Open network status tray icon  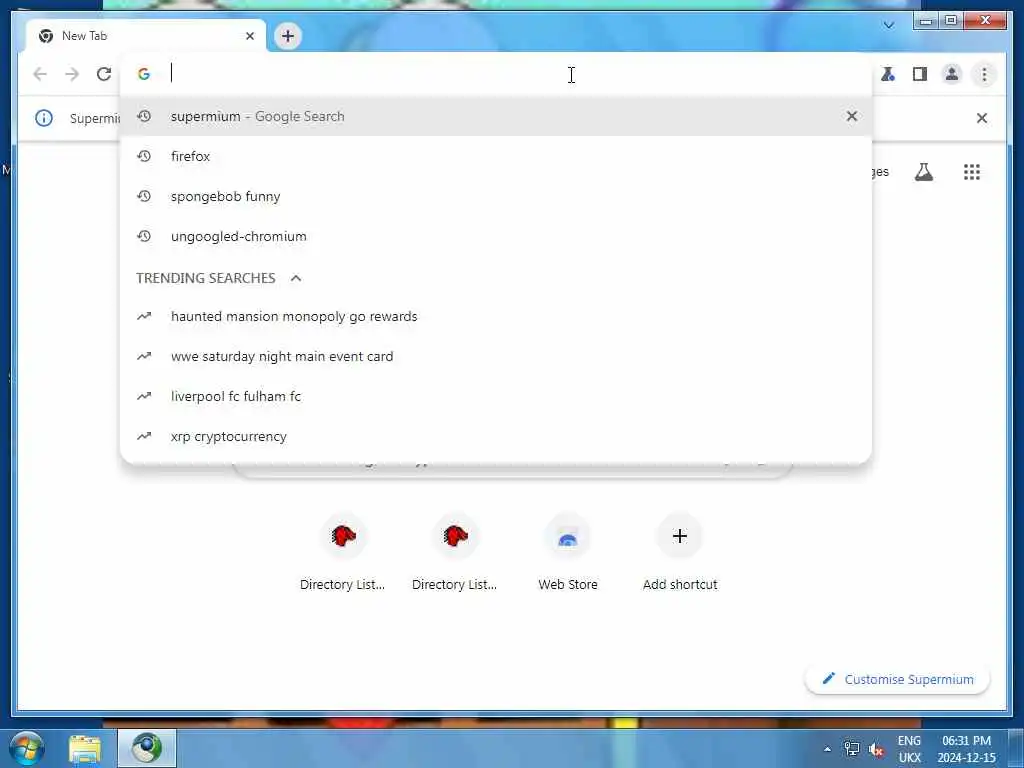click(852, 749)
